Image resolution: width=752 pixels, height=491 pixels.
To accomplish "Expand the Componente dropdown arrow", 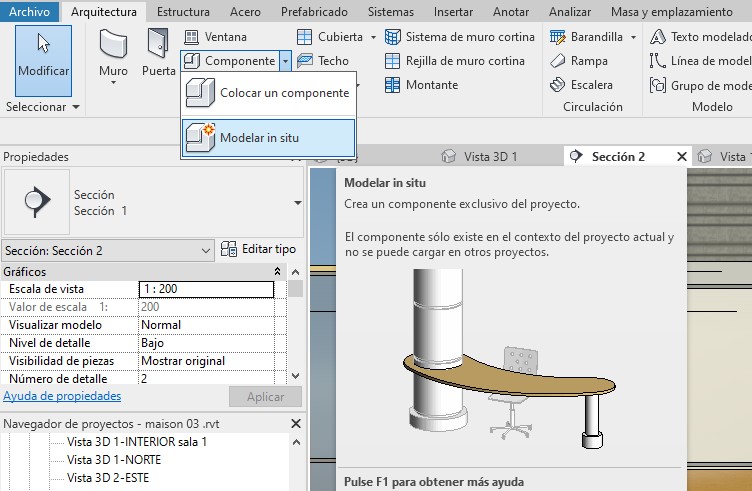I will [285, 61].
